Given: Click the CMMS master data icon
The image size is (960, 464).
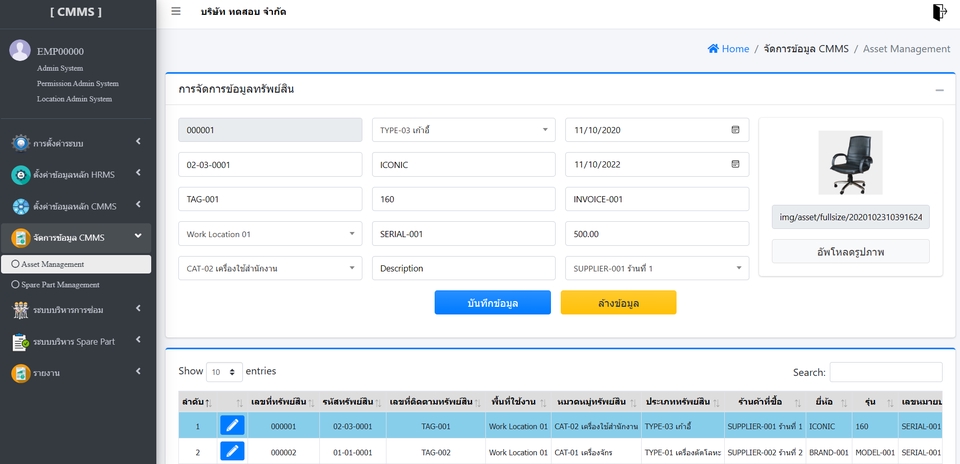Looking at the screenshot, I should coord(21,206).
